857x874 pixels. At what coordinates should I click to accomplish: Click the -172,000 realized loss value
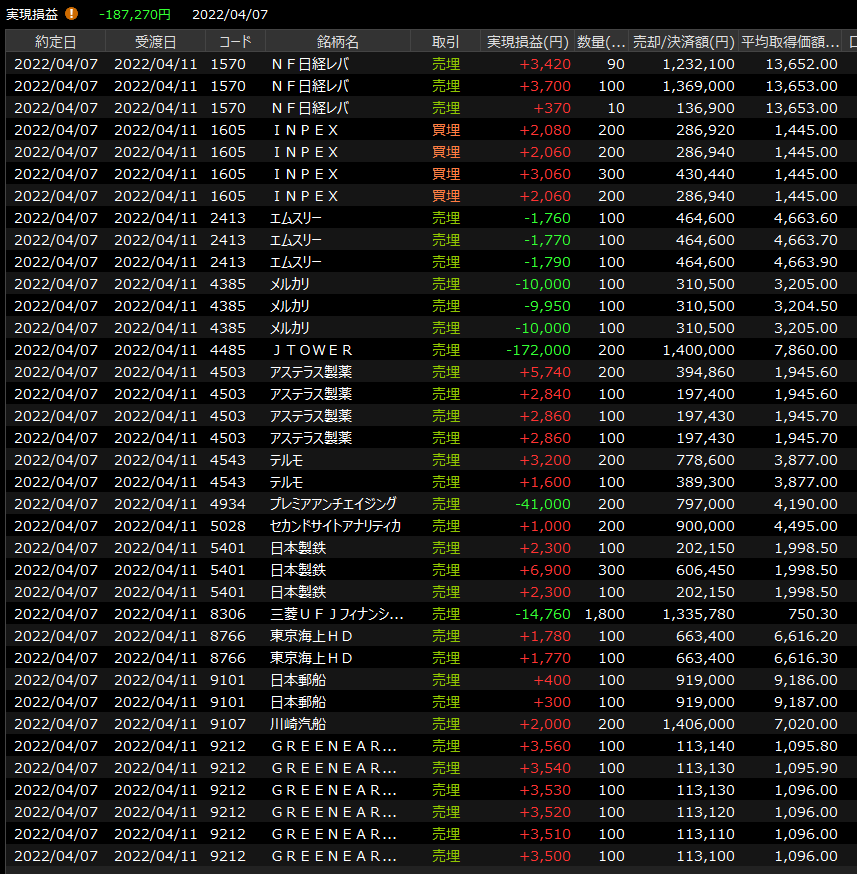[537, 350]
